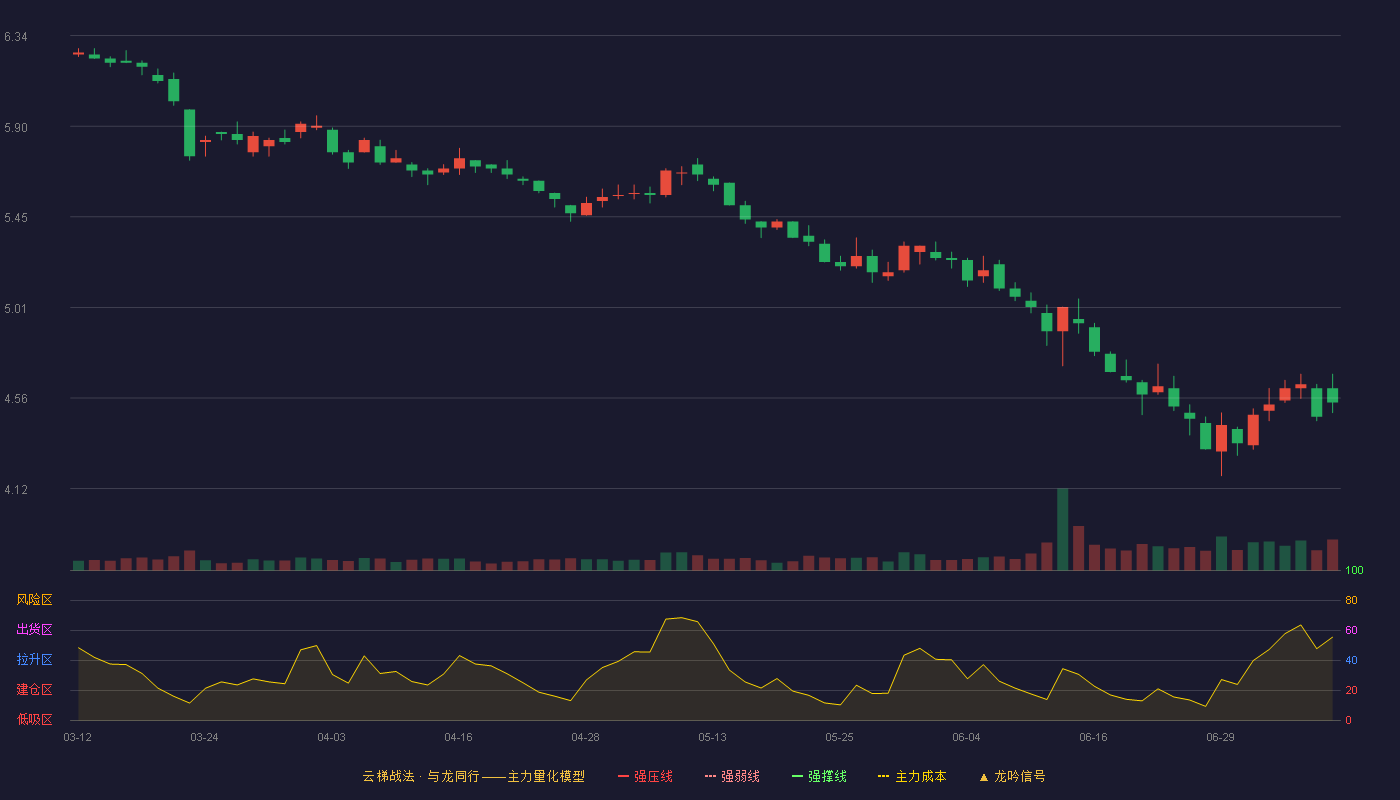Toggle the 主力成本 legend series
Viewport: 1400px width, 800px height.
tap(912, 776)
